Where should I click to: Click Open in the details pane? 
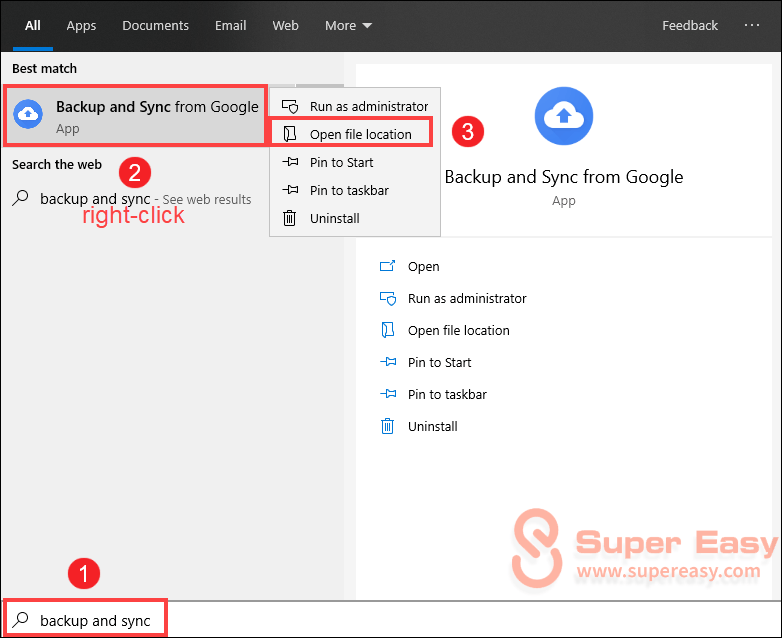click(x=423, y=266)
